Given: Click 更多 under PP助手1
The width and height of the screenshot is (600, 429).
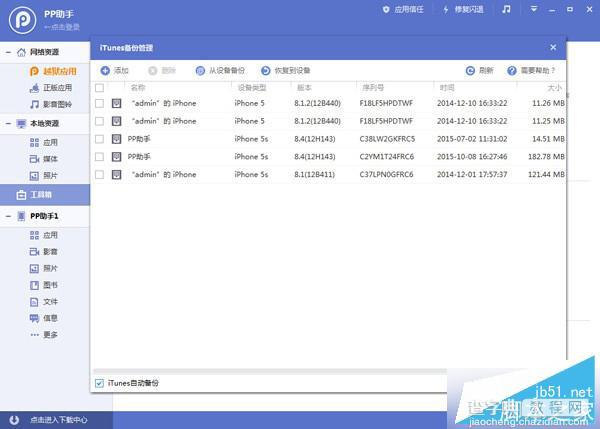Looking at the screenshot, I should pyautogui.click(x=44, y=335).
